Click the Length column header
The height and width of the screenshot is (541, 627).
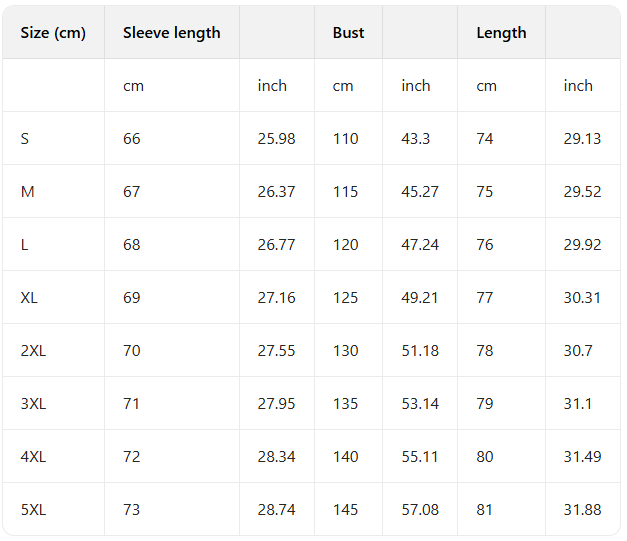click(501, 33)
